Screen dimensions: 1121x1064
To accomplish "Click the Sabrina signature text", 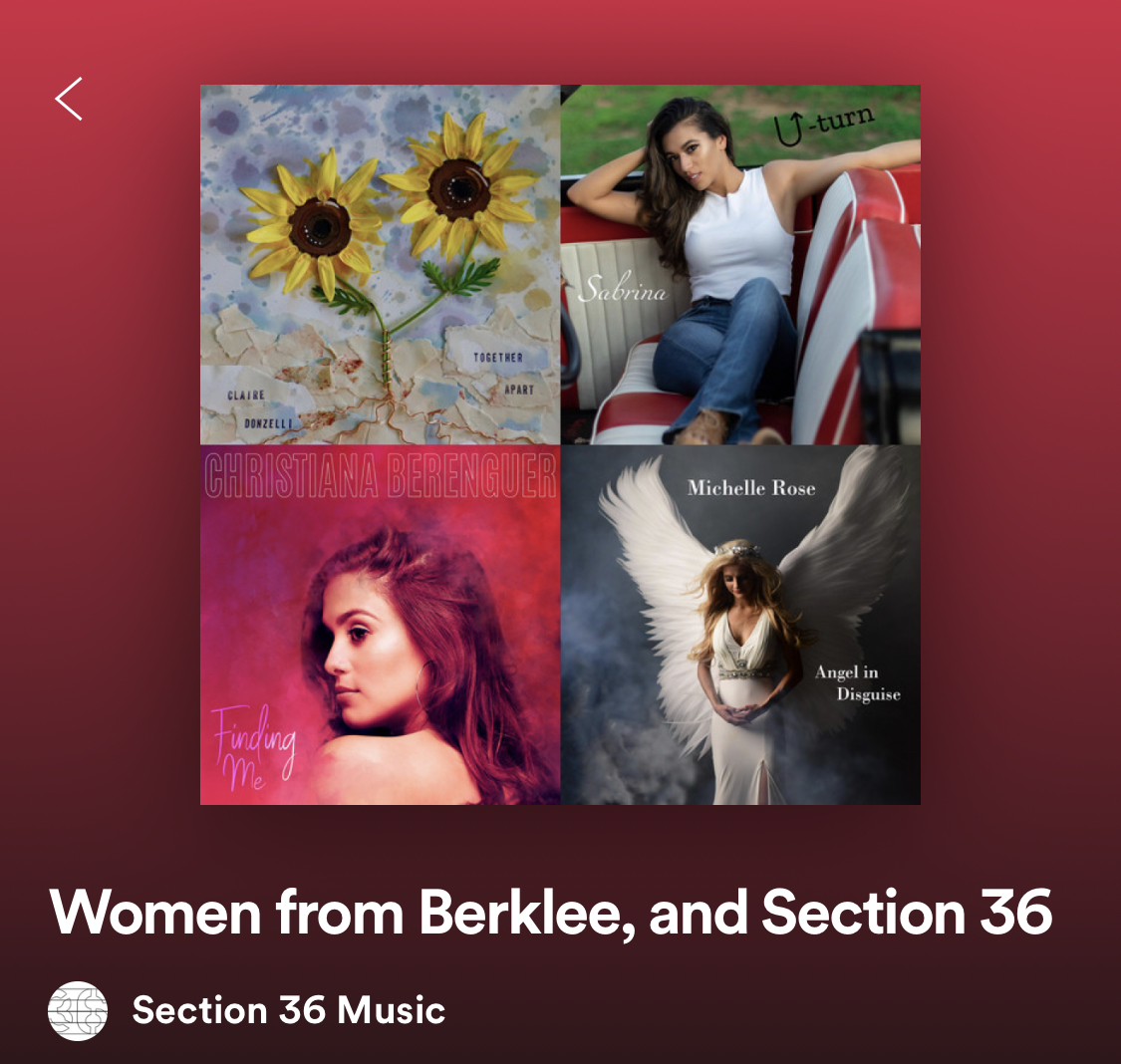I will pos(622,289).
